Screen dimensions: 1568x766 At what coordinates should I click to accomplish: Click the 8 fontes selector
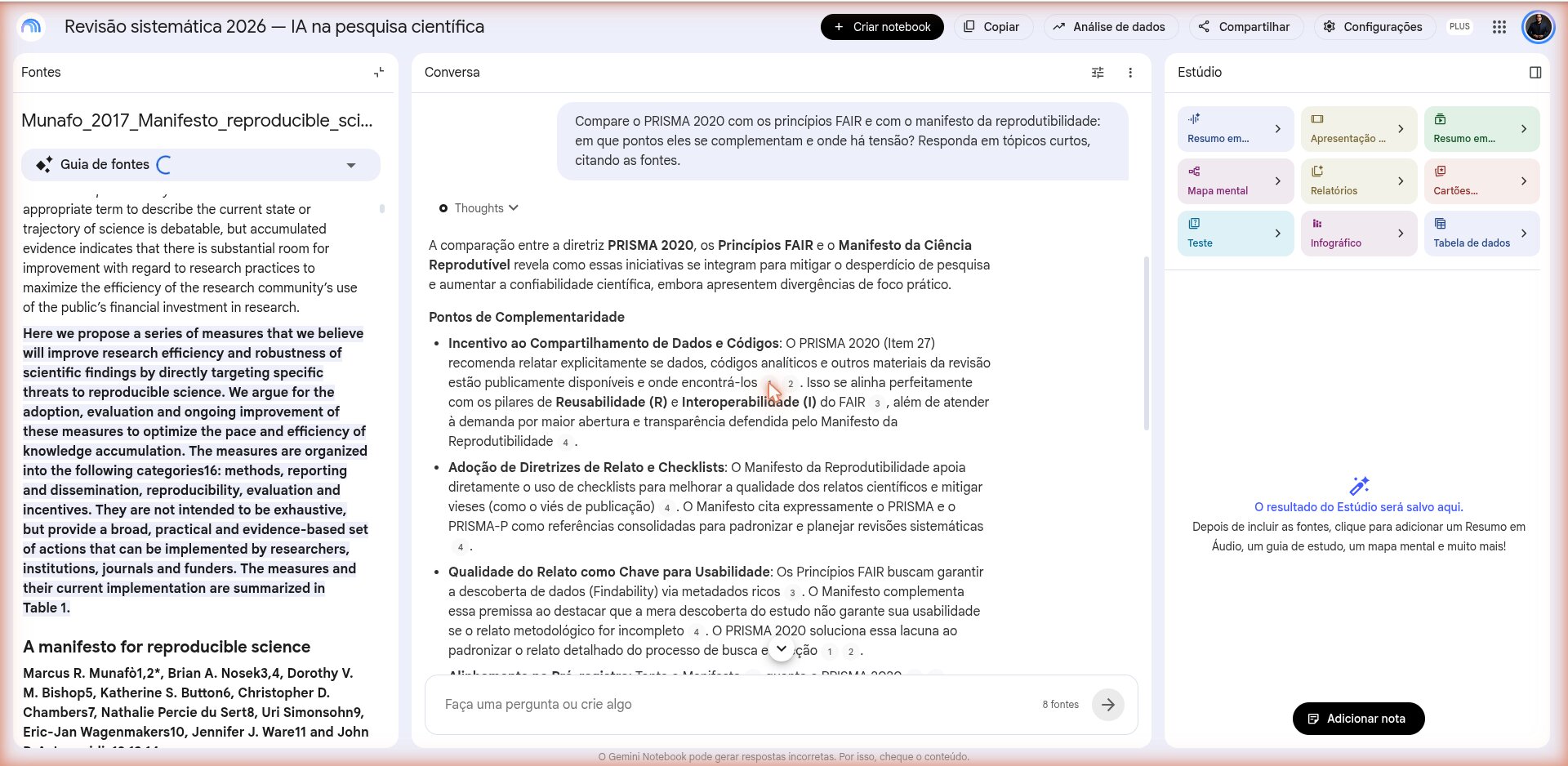(x=1060, y=704)
